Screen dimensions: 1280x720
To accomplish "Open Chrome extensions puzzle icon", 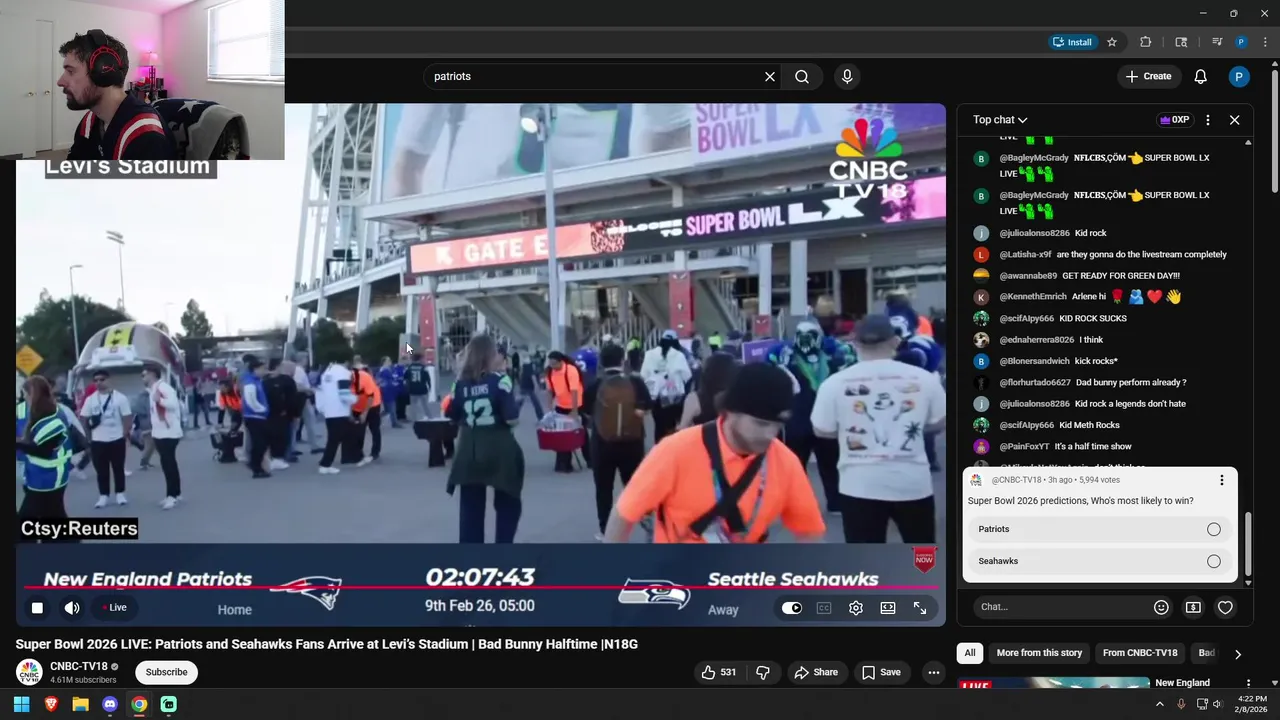I will [x=1146, y=42].
